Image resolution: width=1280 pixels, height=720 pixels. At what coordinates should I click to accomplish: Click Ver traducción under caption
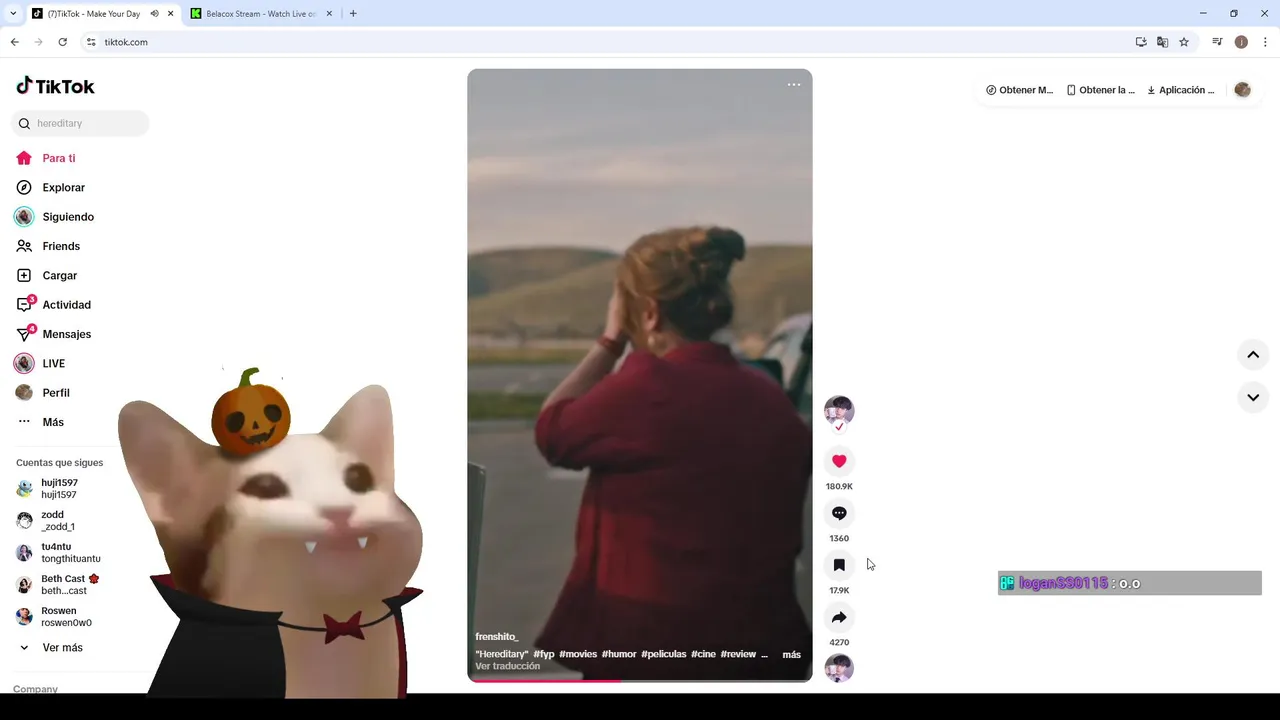[x=507, y=666]
